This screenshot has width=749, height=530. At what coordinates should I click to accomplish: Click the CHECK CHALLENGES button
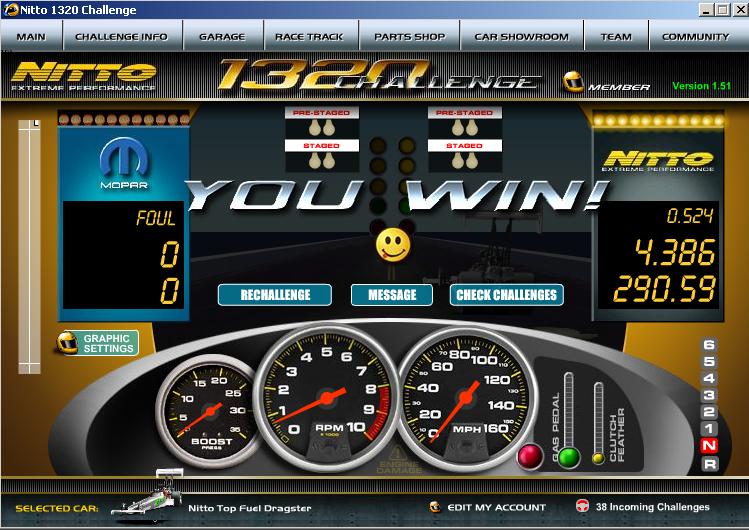(507, 295)
